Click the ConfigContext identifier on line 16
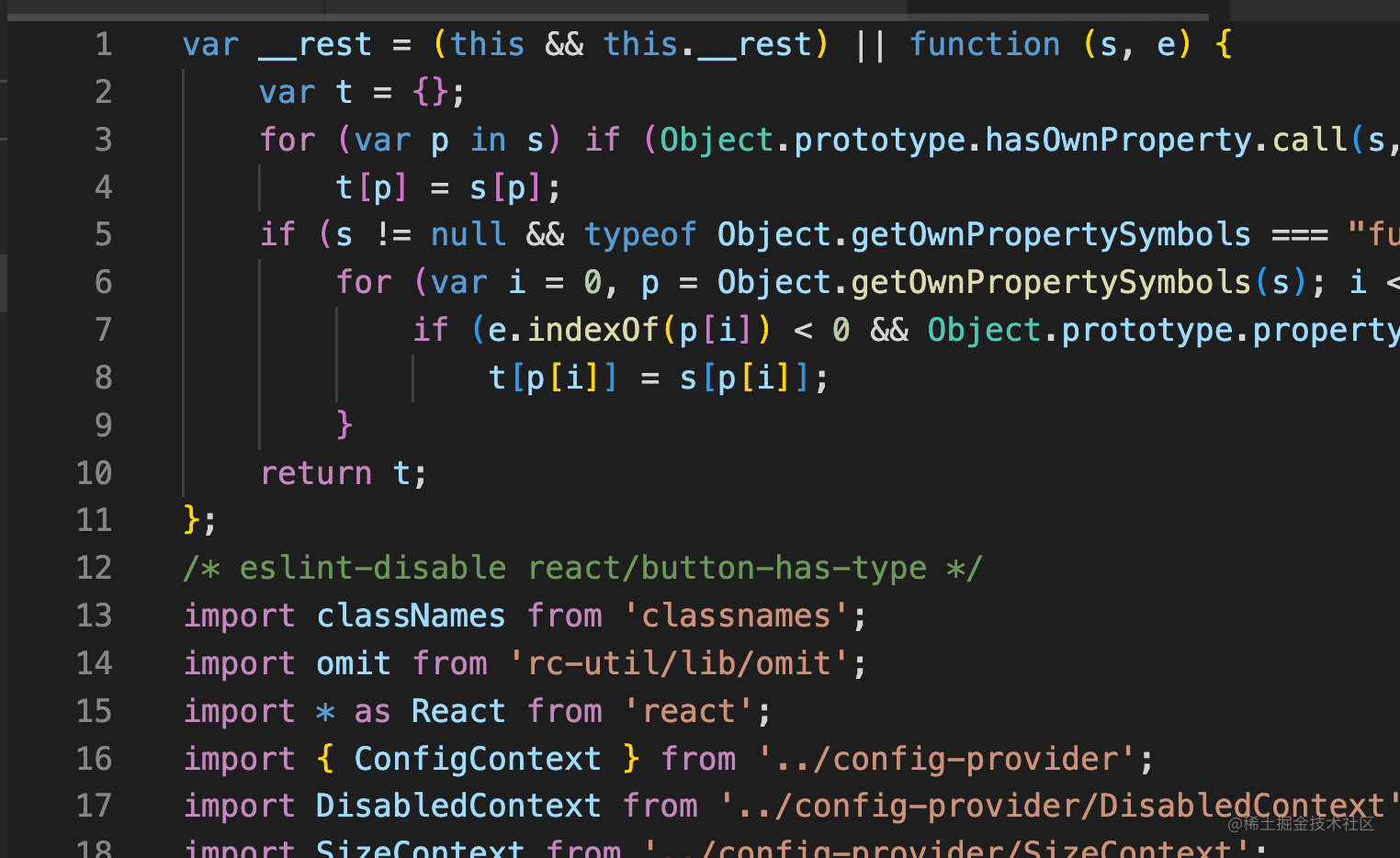 pos(478,760)
